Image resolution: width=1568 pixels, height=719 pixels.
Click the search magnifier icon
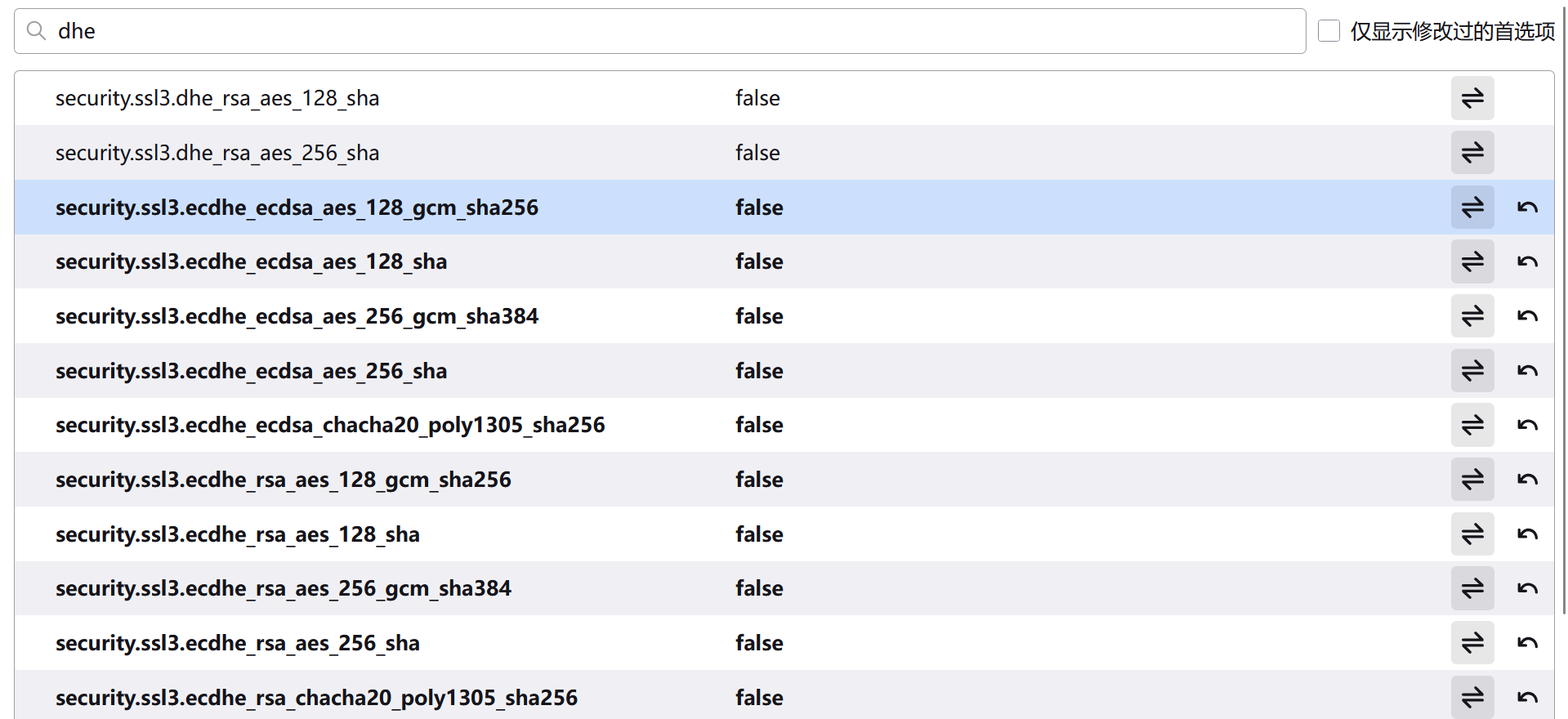[36, 31]
